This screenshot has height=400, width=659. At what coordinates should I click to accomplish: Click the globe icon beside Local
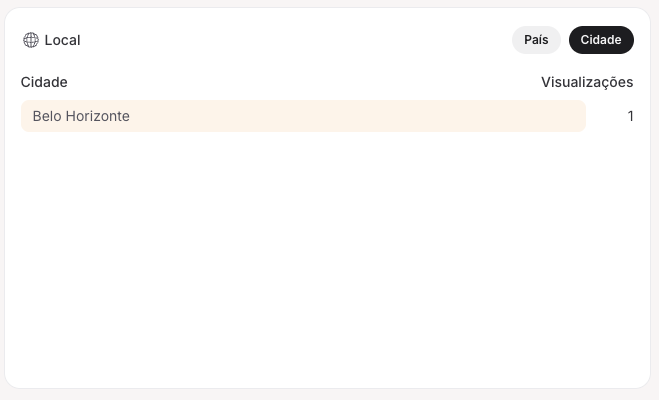(31, 40)
